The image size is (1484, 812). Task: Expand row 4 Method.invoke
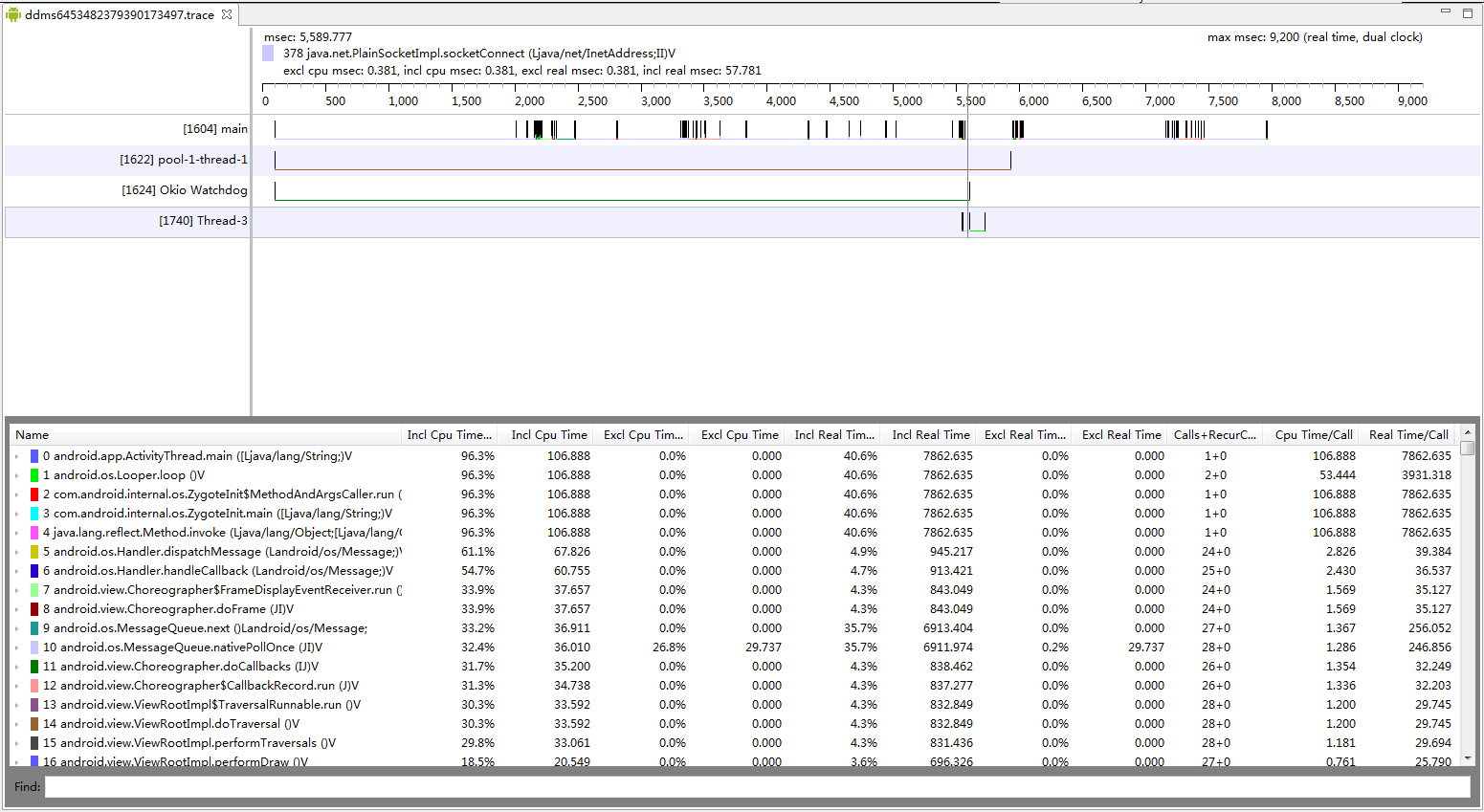click(16, 533)
